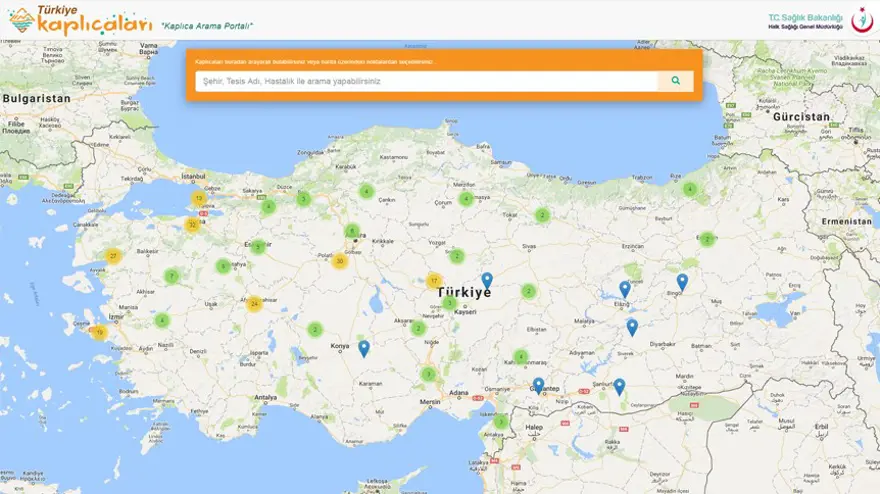This screenshot has height=494, width=880.
Task: Click the blue pin above Türkiye label
Action: (487, 280)
